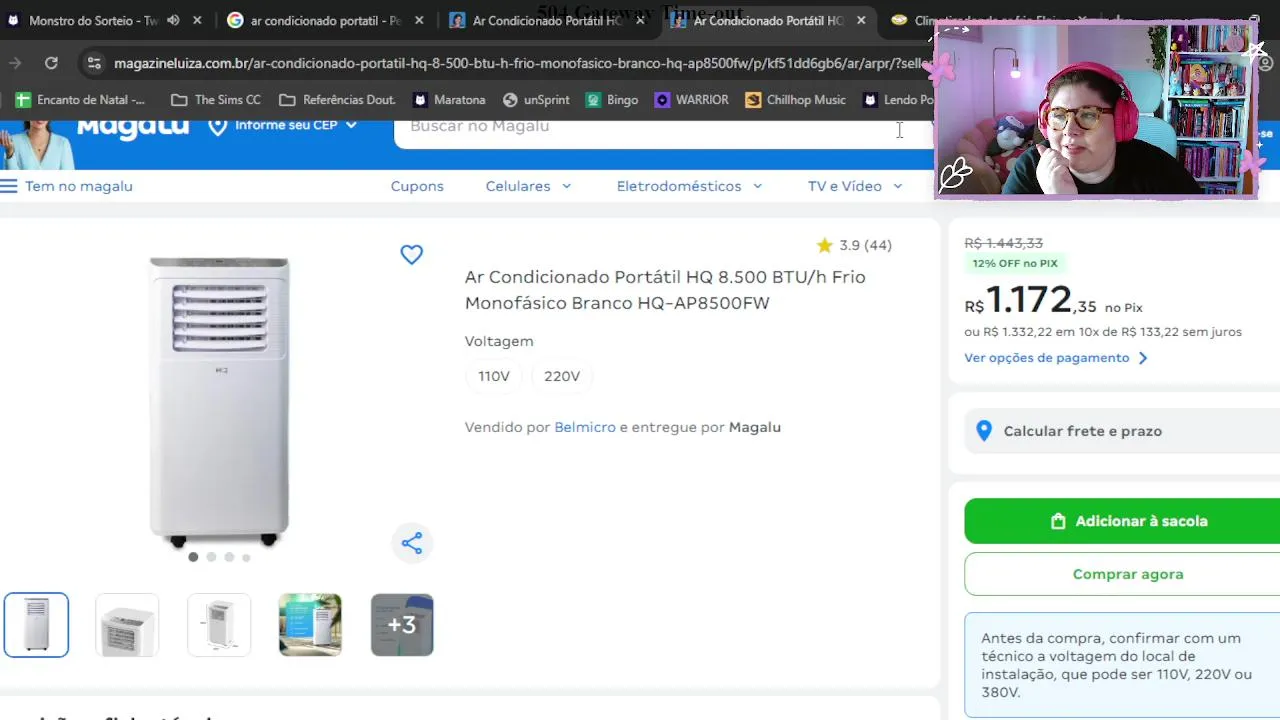Open +3 more images thumbnail

(402, 625)
